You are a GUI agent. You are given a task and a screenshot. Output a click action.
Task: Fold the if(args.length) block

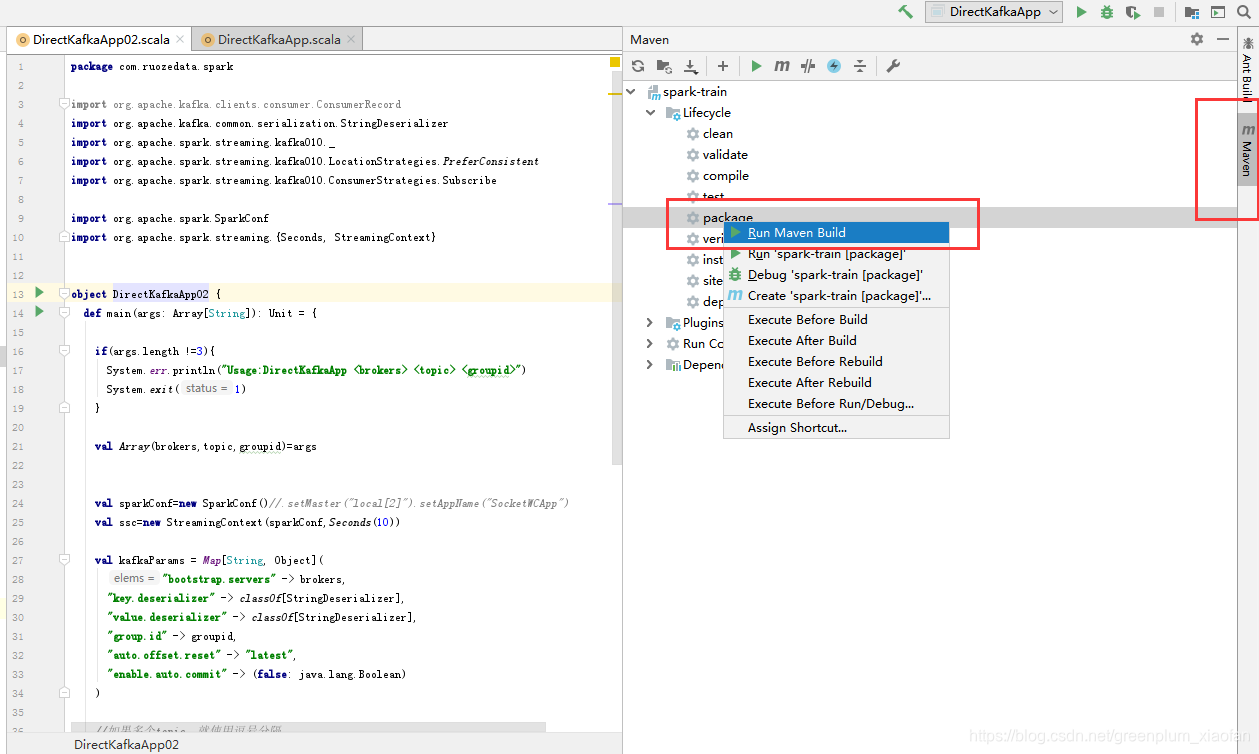pyautogui.click(x=64, y=351)
